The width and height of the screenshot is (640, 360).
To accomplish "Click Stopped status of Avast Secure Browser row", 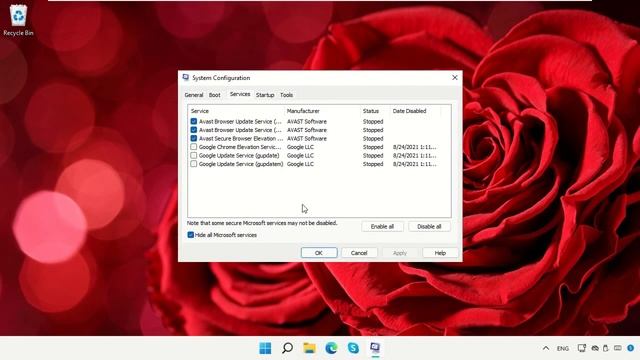I will point(373,139).
